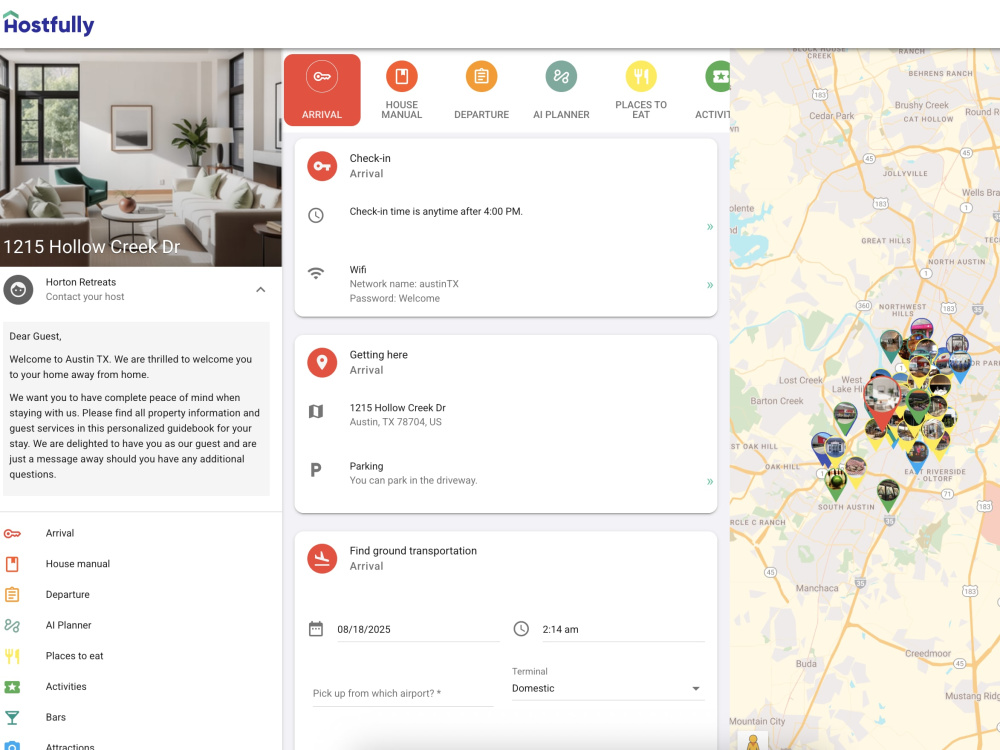This screenshot has height=750, width=1000.
Task: Click the Arrival key icon in sidebar
Action: 12,533
